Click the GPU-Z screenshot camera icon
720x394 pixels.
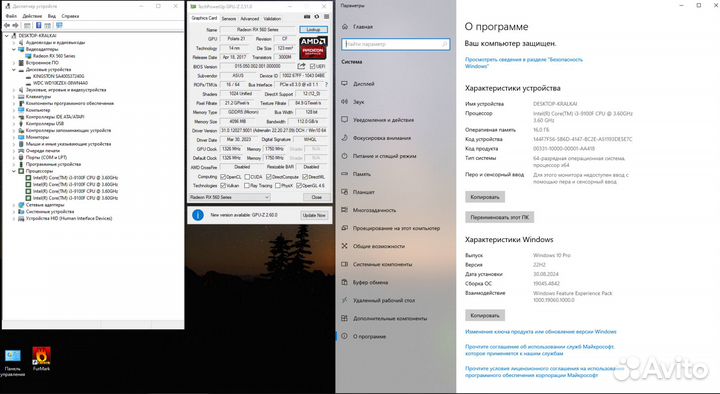pos(307,17)
